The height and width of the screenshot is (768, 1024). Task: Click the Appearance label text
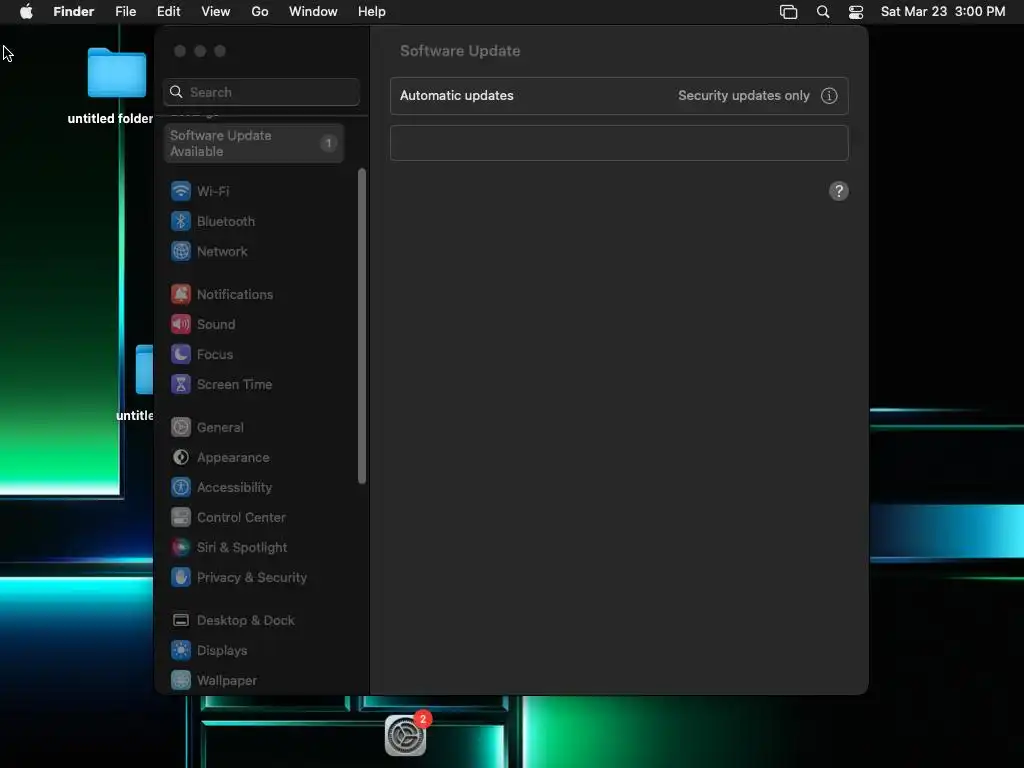coord(233,458)
